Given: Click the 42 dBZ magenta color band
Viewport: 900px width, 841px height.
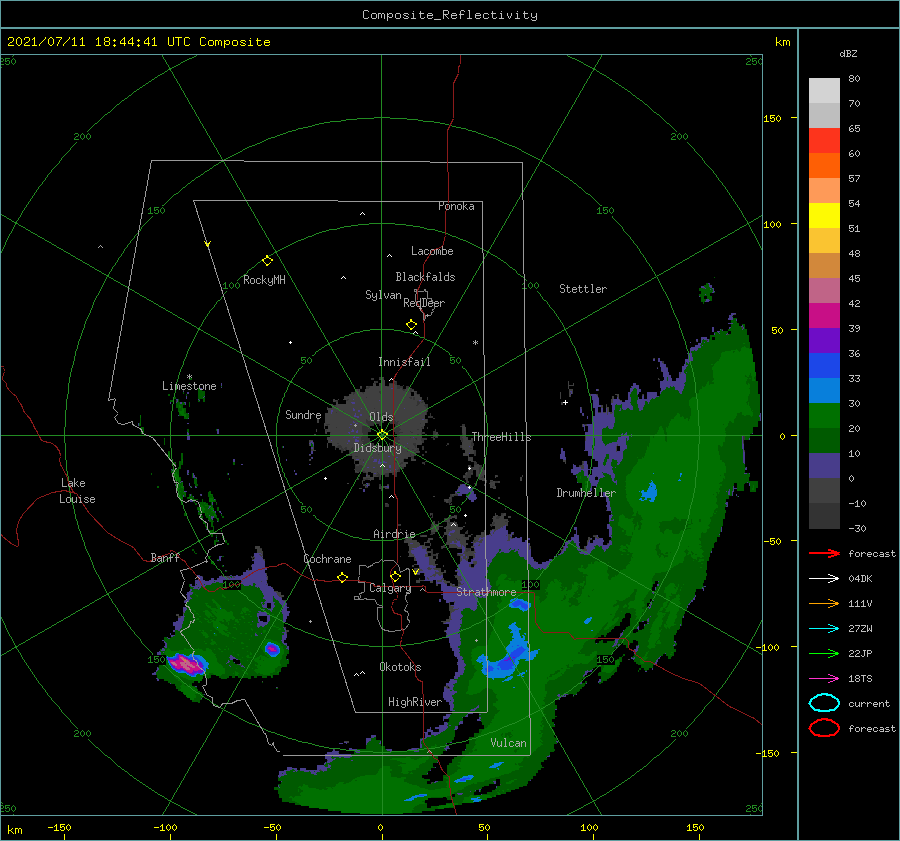Looking at the screenshot, I should pyautogui.click(x=824, y=316).
